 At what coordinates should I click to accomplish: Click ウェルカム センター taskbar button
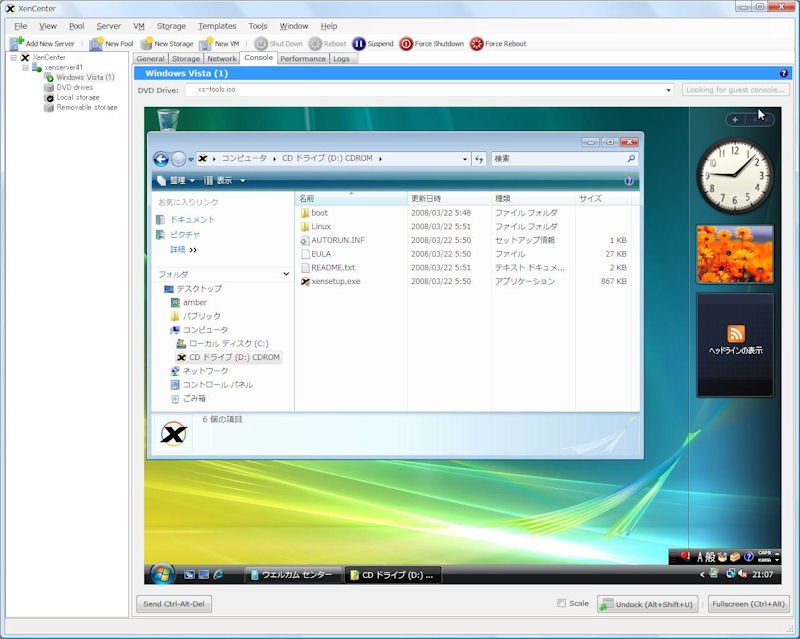coord(292,575)
